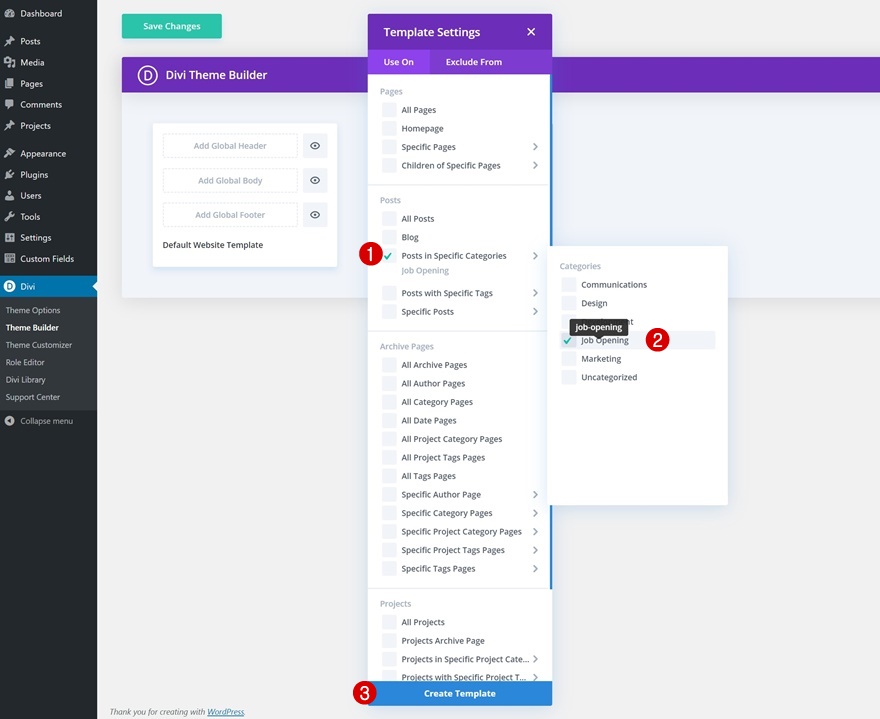Check the Design category checkbox

(x=569, y=303)
